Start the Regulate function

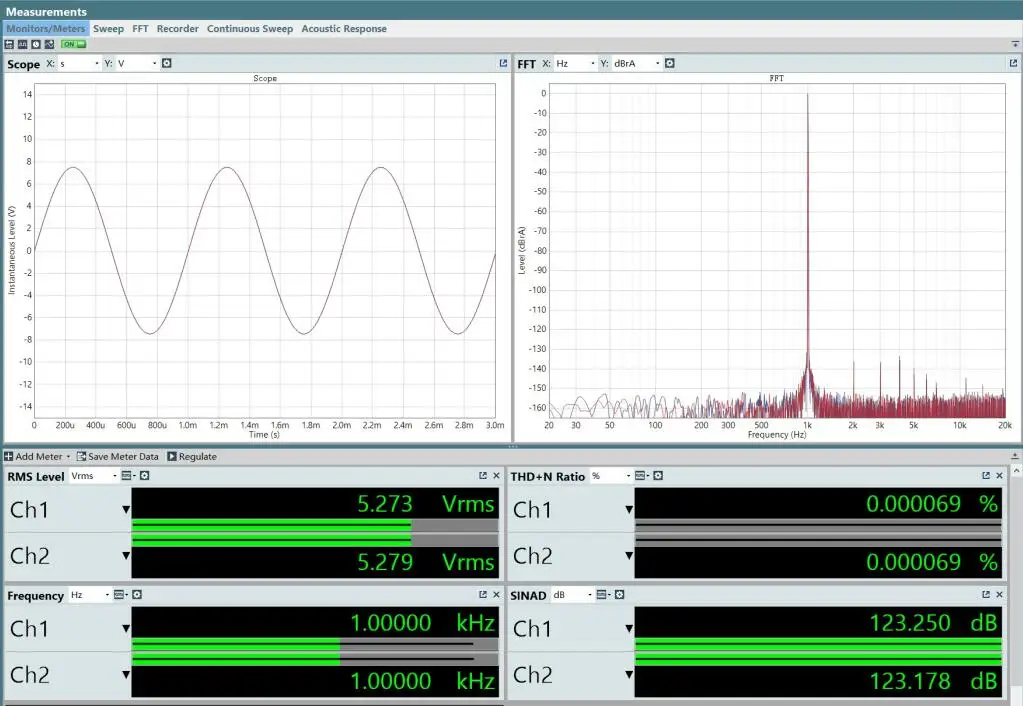click(192, 456)
